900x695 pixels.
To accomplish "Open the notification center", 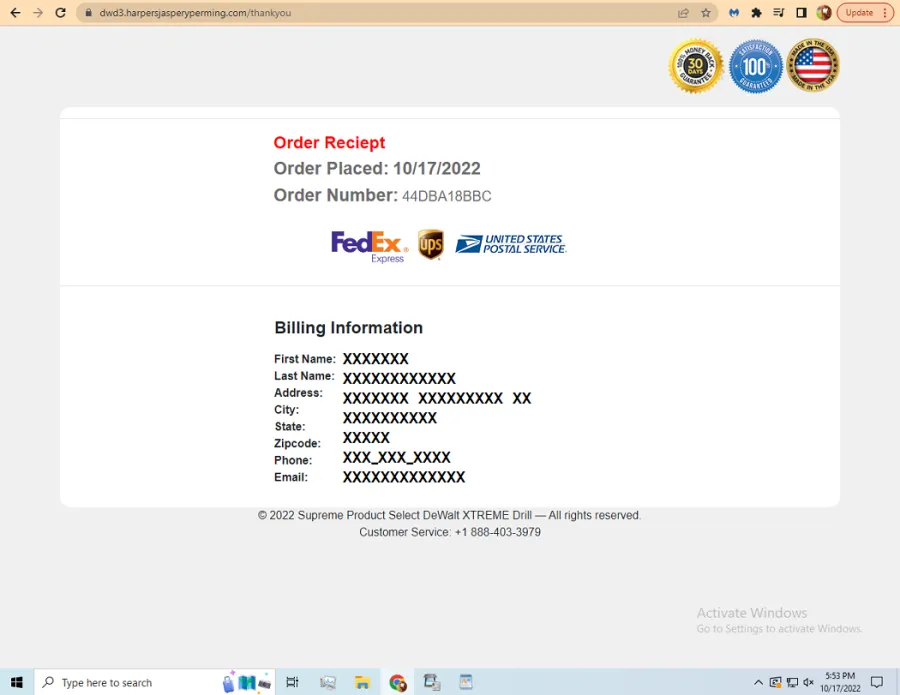I will [x=876, y=682].
